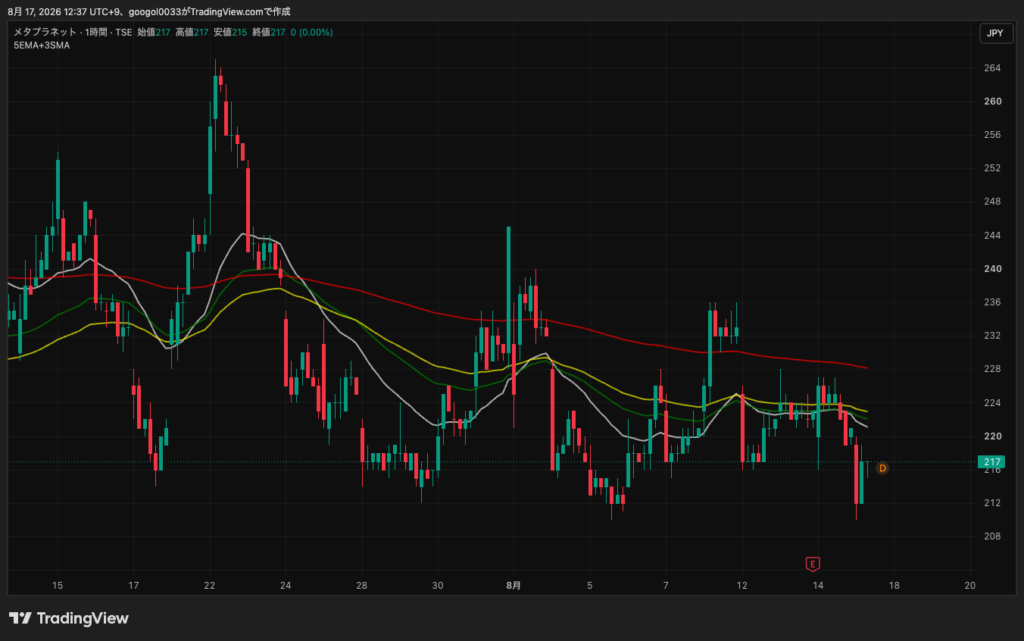The width and height of the screenshot is (1024, 641).
Task: Click the 8月 date axis label
Action: coord(513,586)
